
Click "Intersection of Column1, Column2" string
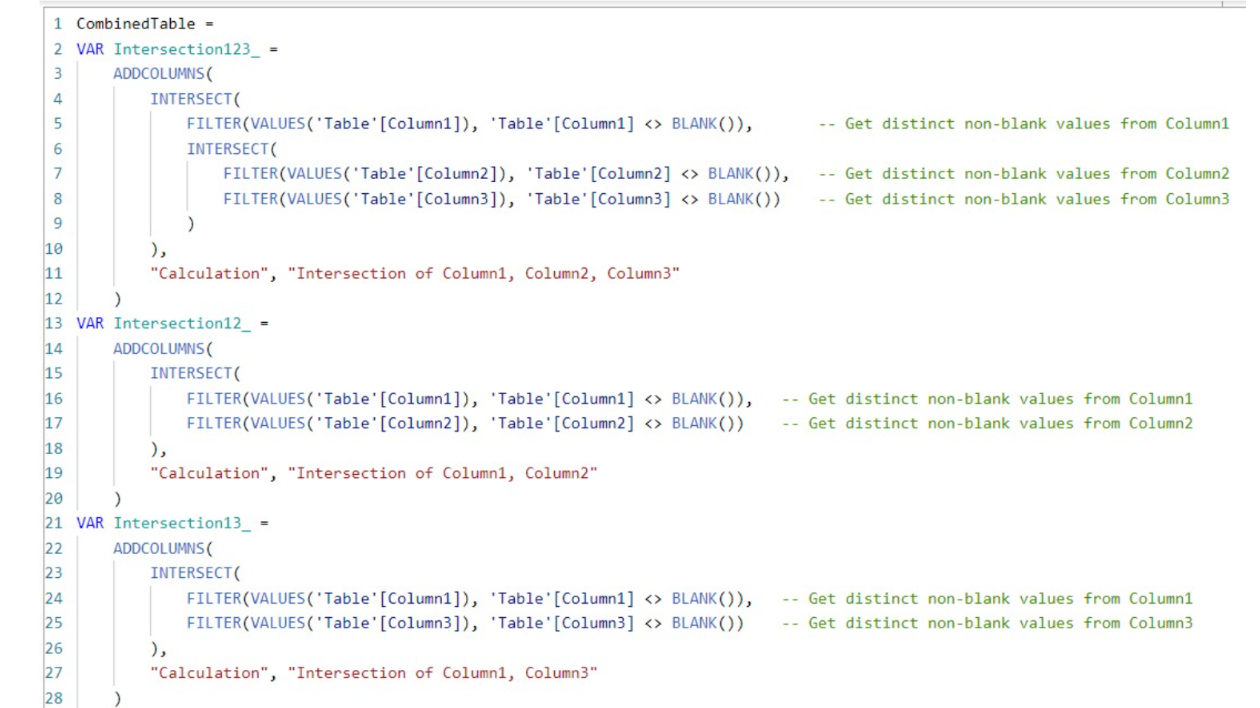[x=443, y=473]
